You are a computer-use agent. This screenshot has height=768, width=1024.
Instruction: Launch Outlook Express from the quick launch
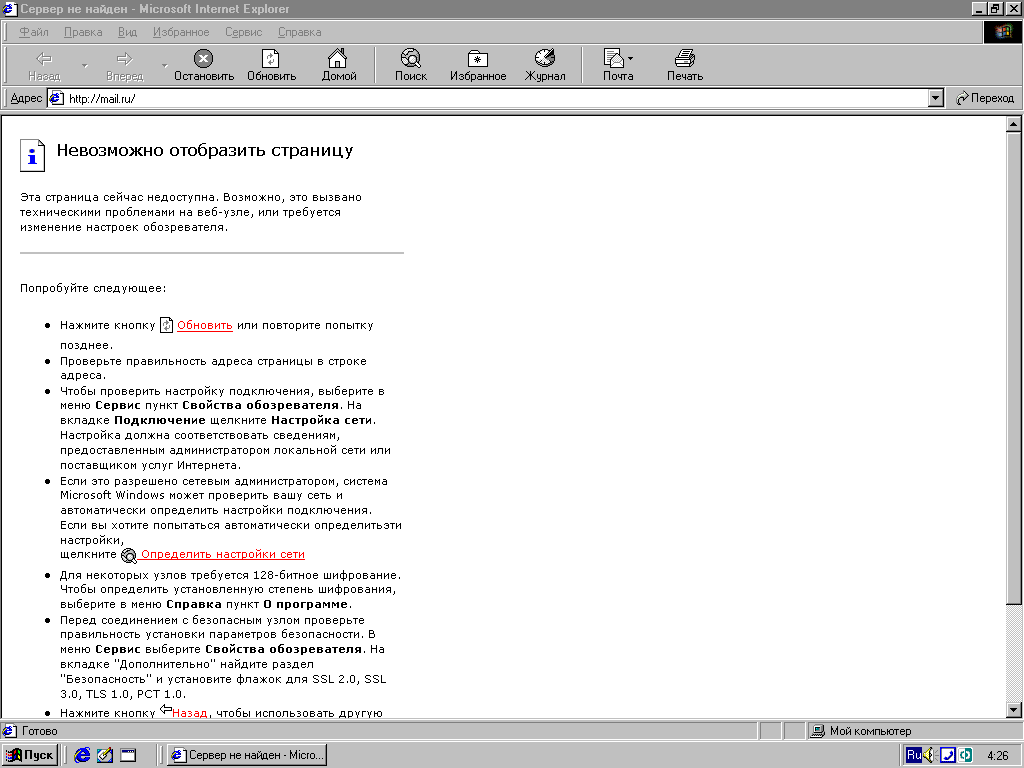[x=105, y=755]
